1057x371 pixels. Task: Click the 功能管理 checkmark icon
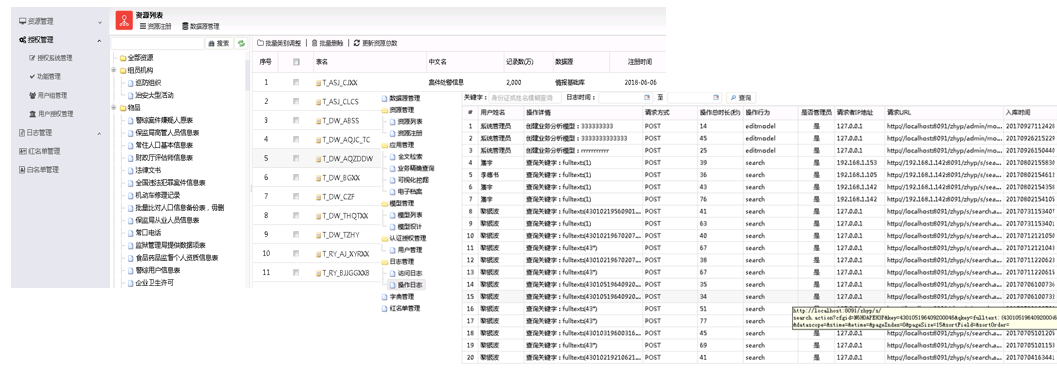pyautogui.click(x=32, y=77)
